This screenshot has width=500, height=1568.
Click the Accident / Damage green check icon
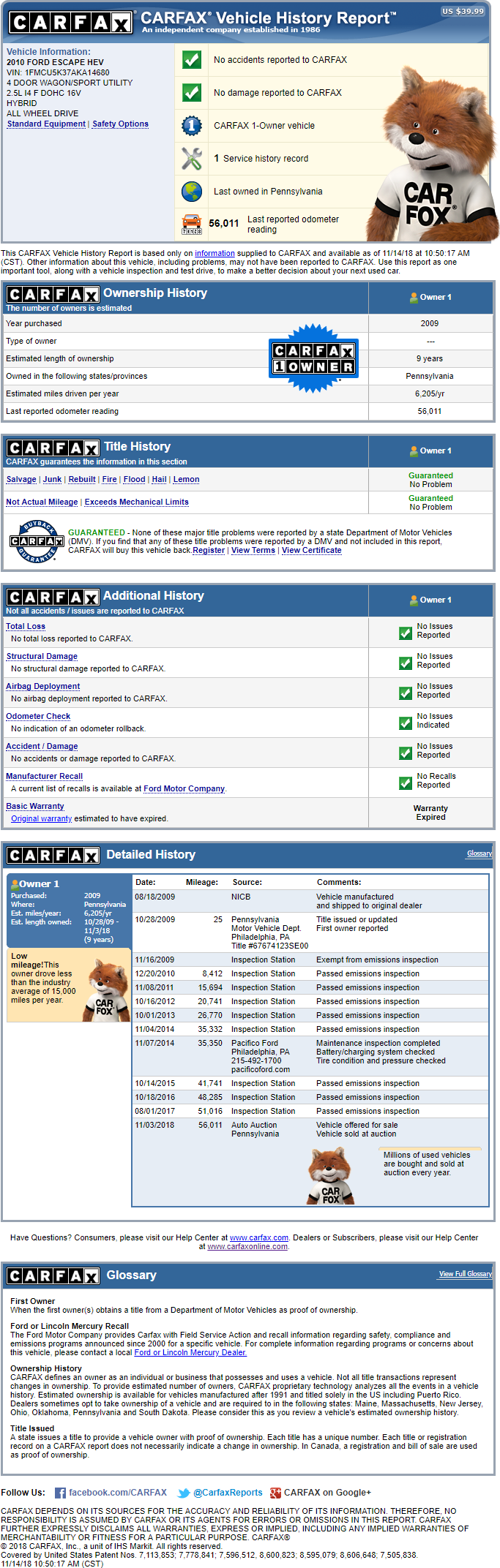tap(405, 753)
